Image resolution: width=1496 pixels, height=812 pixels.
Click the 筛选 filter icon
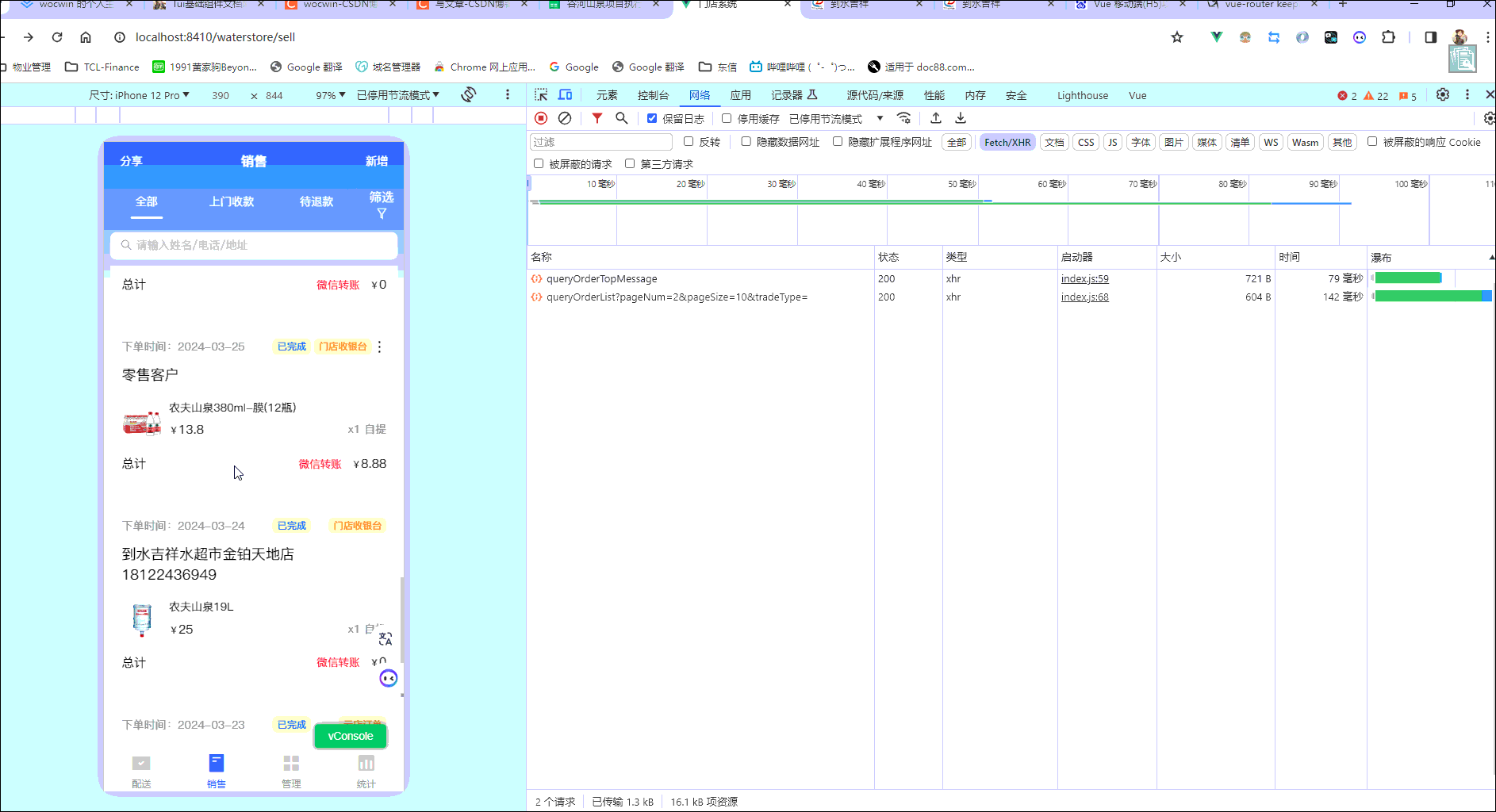coord(382,214)
